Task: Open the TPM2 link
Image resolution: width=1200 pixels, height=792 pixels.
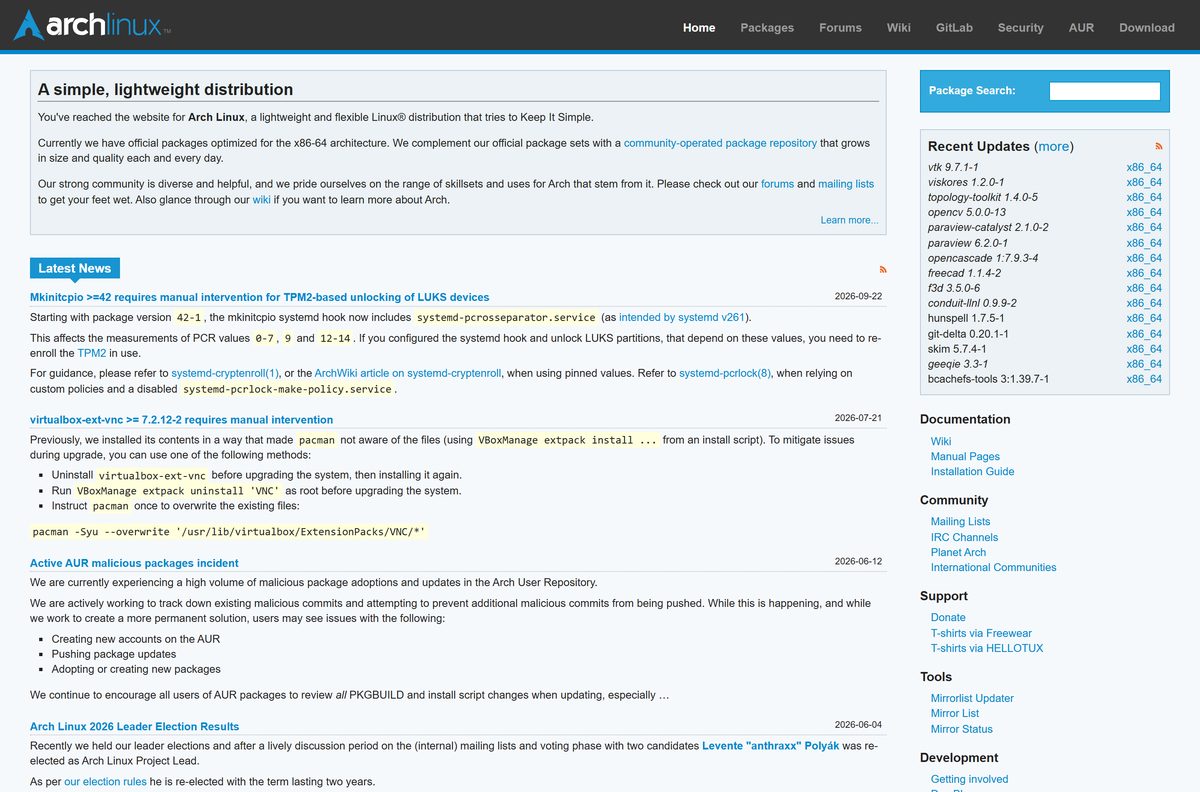Action: (92, 353)
